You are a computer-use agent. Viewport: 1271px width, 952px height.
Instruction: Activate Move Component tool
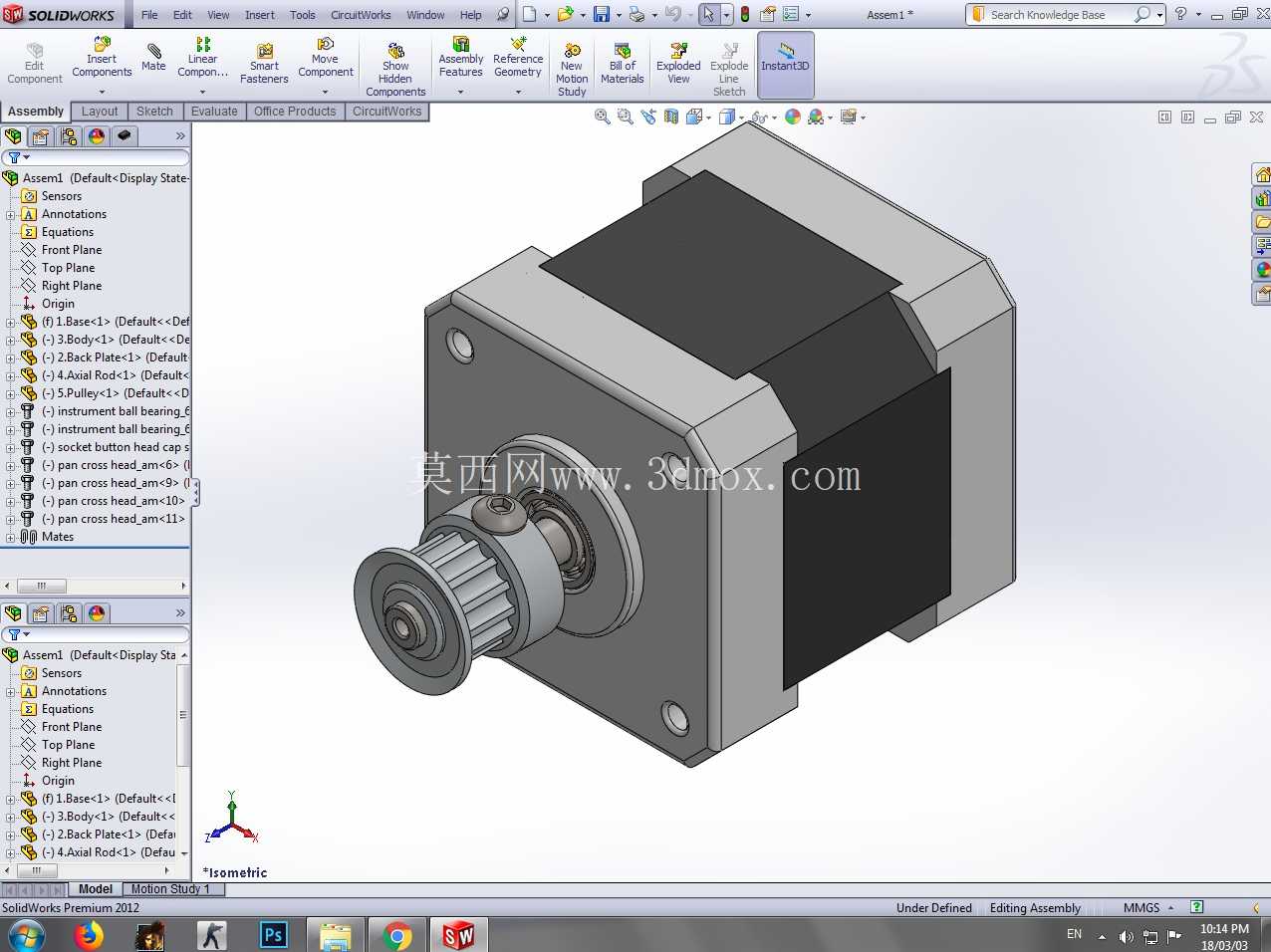pos(325,59)
